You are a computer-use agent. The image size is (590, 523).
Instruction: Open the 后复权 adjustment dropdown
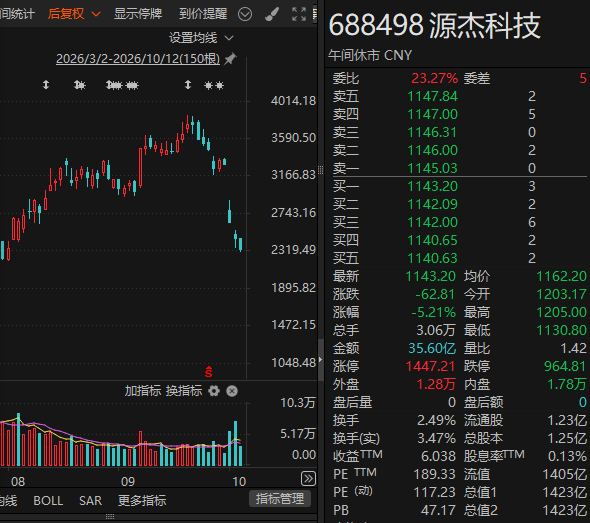click(x=74, y=14)
